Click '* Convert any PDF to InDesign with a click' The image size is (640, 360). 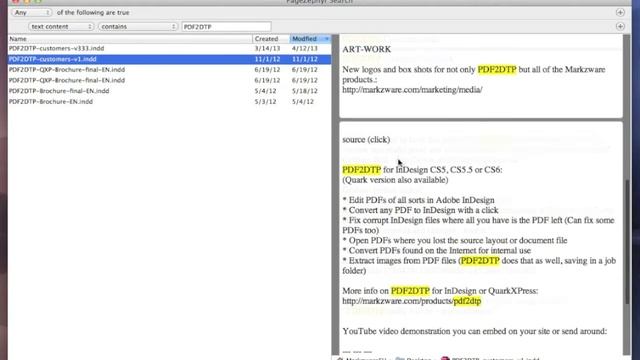[420, 210]
